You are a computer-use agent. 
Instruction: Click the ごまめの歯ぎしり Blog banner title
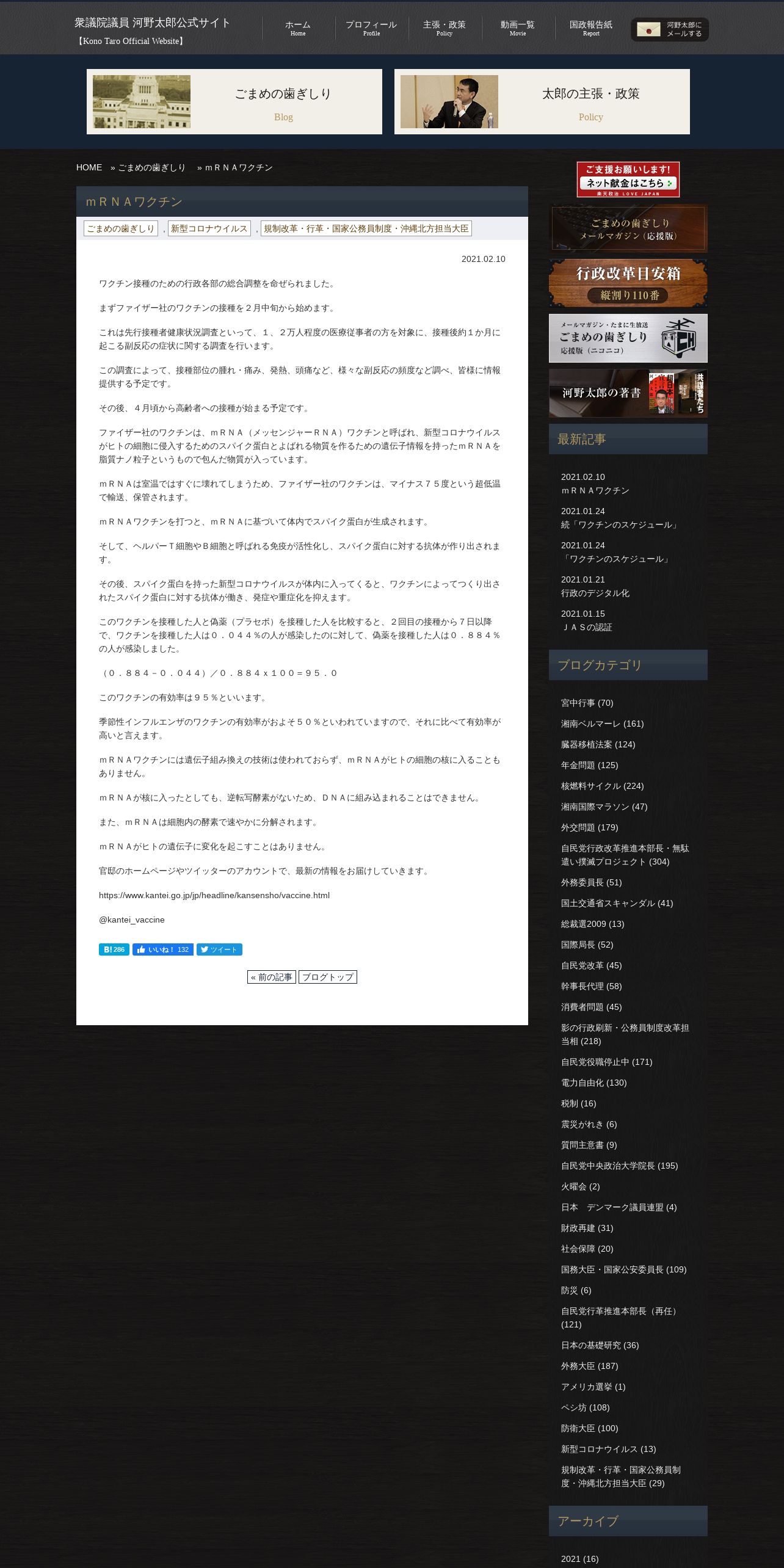[283, 93]
